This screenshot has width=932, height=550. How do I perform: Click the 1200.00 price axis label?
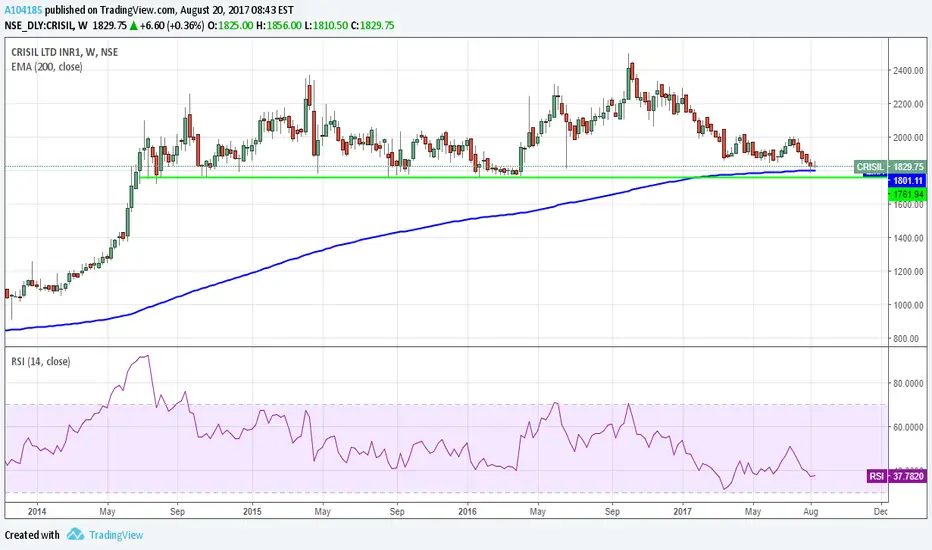coord(908,272)
